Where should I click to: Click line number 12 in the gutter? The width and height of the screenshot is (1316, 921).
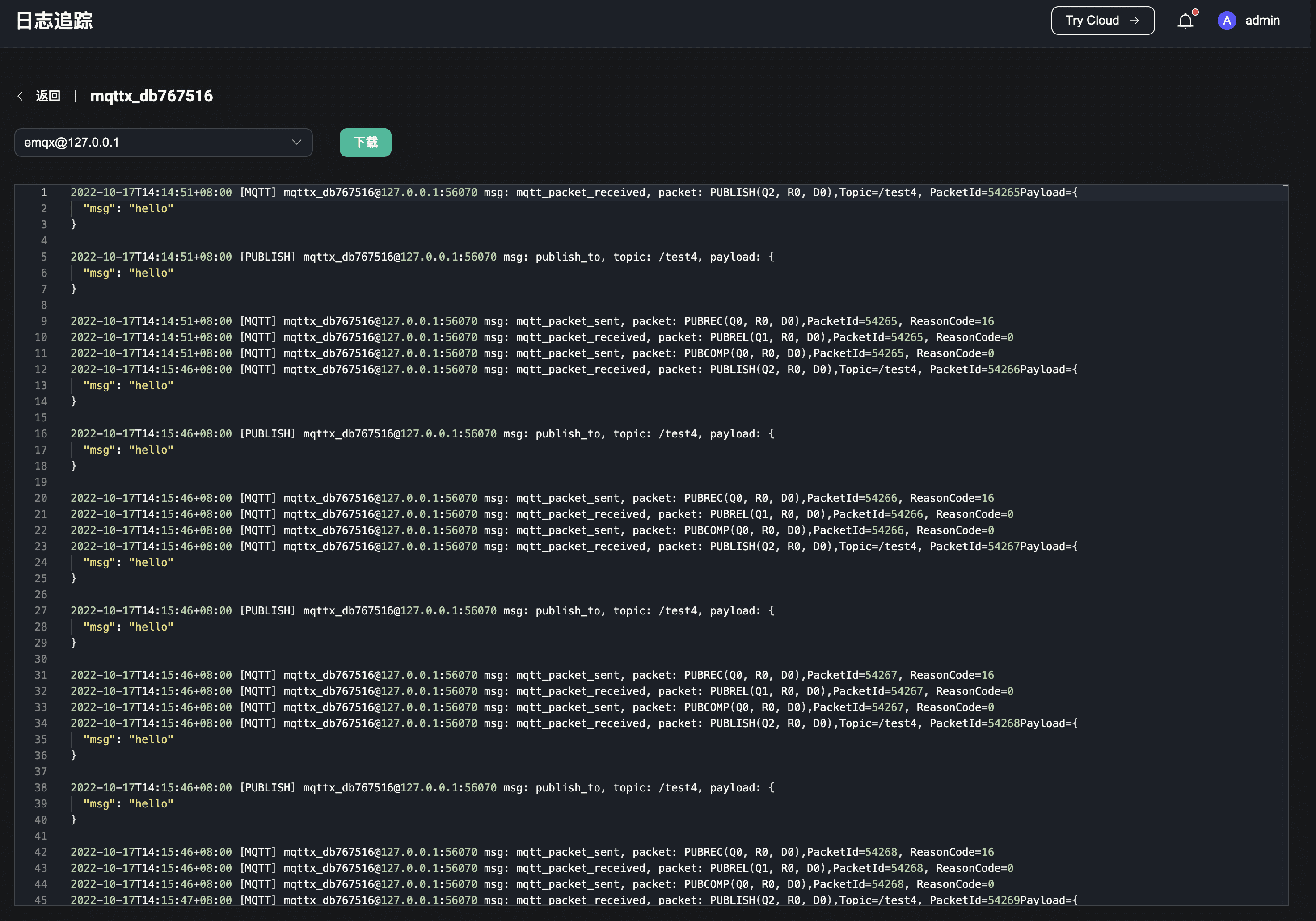pyautogui.click(x=41, y=370)
